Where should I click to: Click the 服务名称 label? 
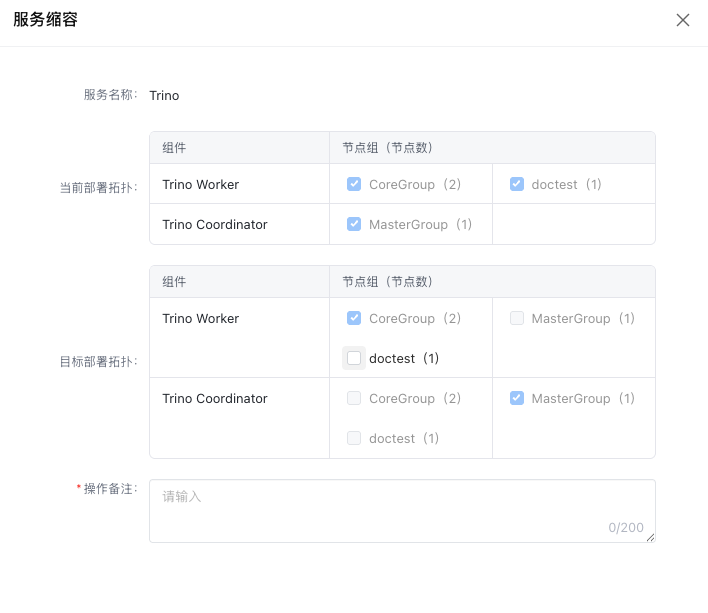click(110, 95)
